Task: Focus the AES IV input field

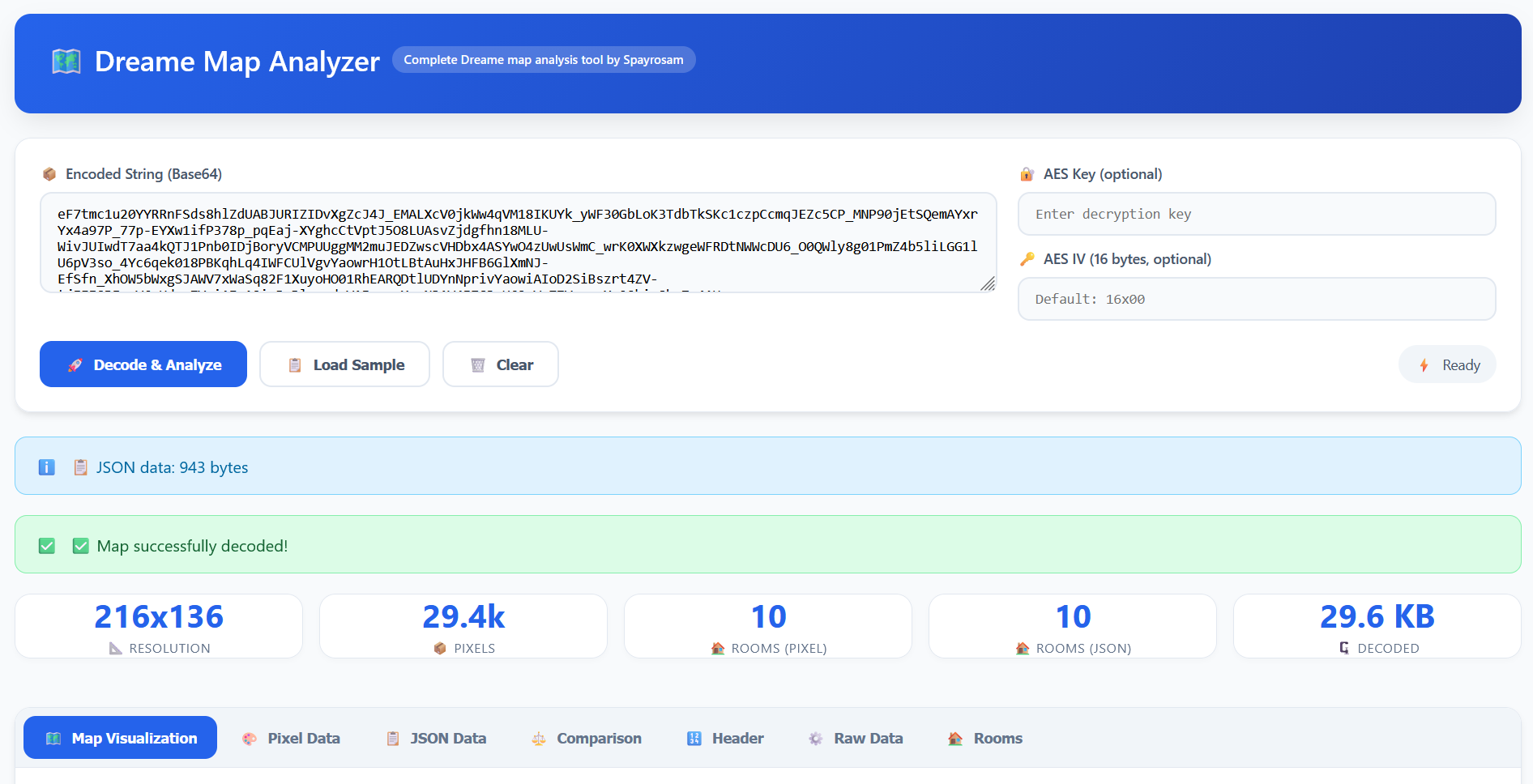Action: (x=1257, y=299)
